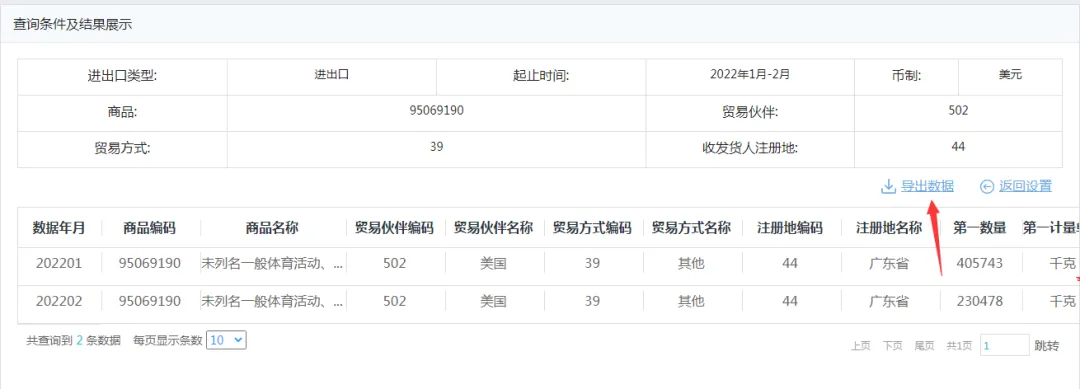Select the 202201 row cell
The image size is (1080, 389).
[59, 264]
